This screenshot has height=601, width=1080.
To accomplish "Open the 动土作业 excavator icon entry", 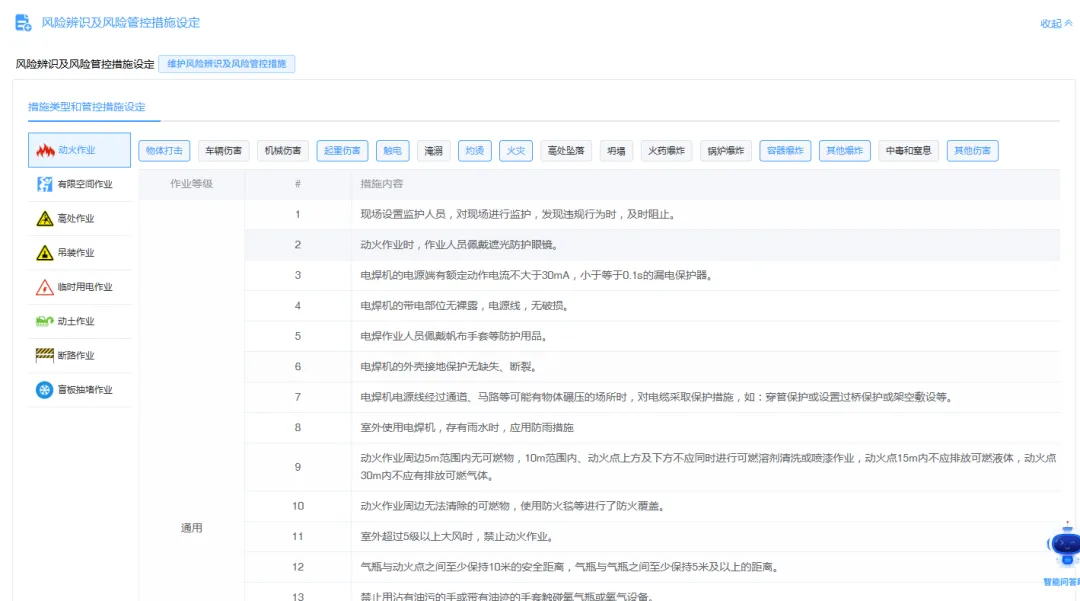I will [x=45, y=321].
